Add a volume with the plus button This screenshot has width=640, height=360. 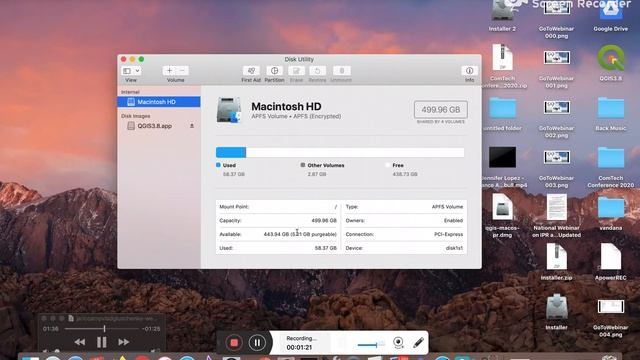click(x=169, y=71)
